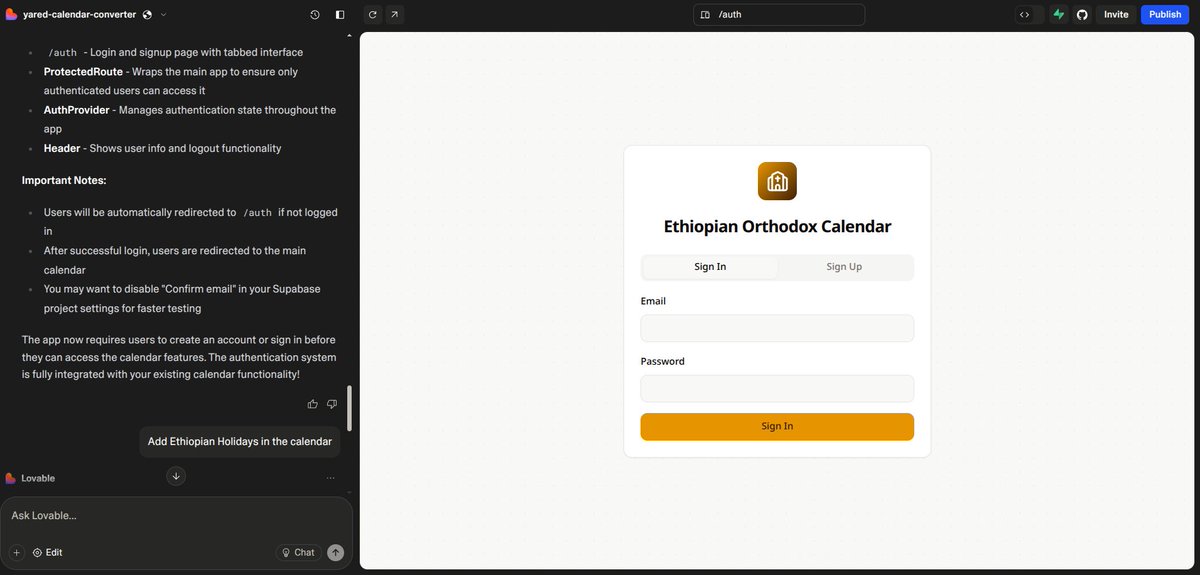Thumbs down the Lovable response
The image size is (1200, 575).
(332, 404)
